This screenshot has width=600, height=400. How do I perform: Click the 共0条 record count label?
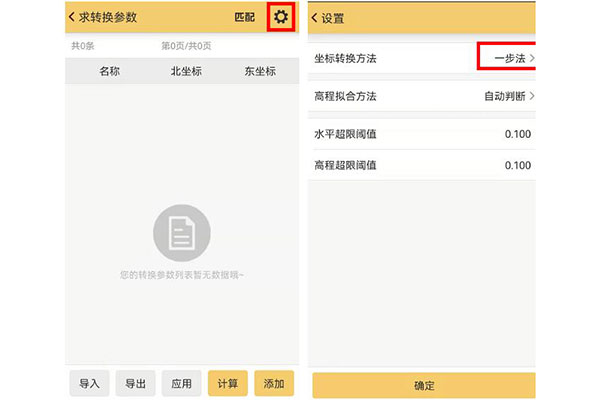(82, 46)
